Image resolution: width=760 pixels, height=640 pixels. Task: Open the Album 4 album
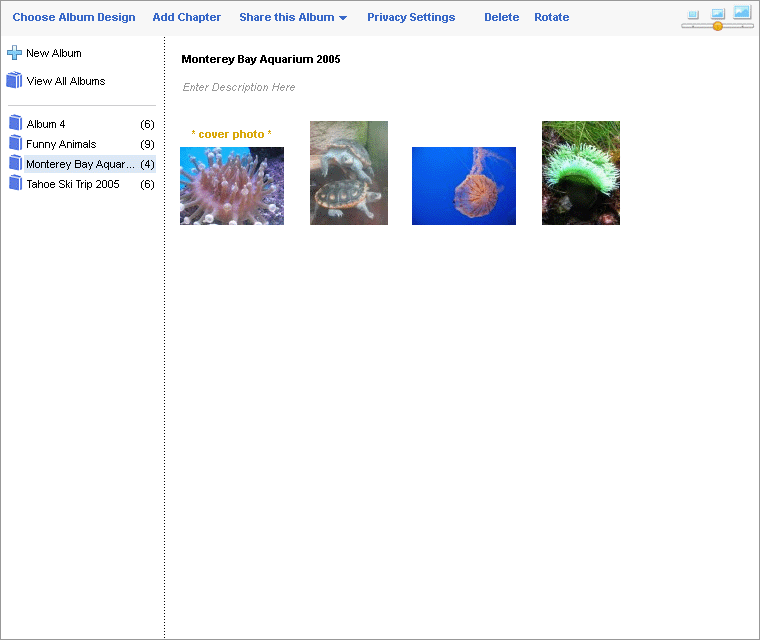[x=46, y=124]
